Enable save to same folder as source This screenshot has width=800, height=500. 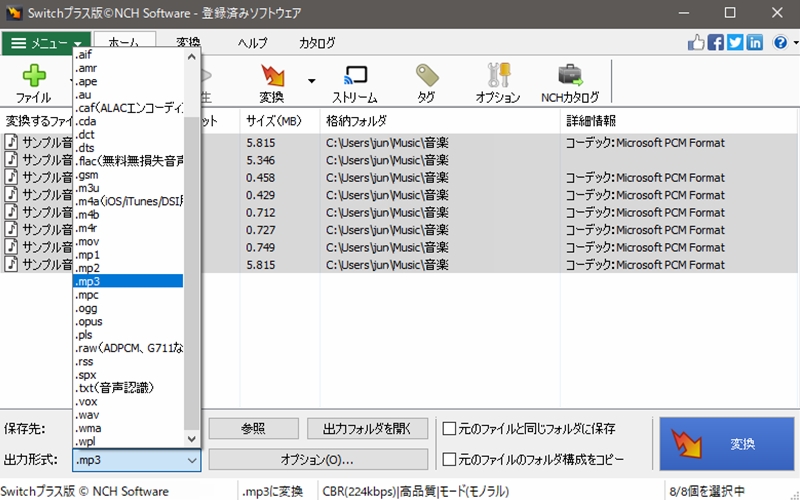[x=449, y=429]
